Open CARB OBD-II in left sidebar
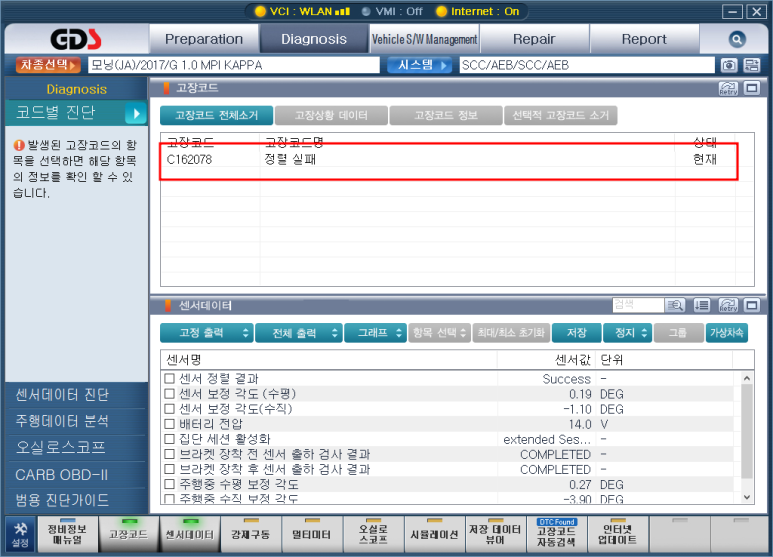The width and height of the screenshot is (773, 557). 77,474
